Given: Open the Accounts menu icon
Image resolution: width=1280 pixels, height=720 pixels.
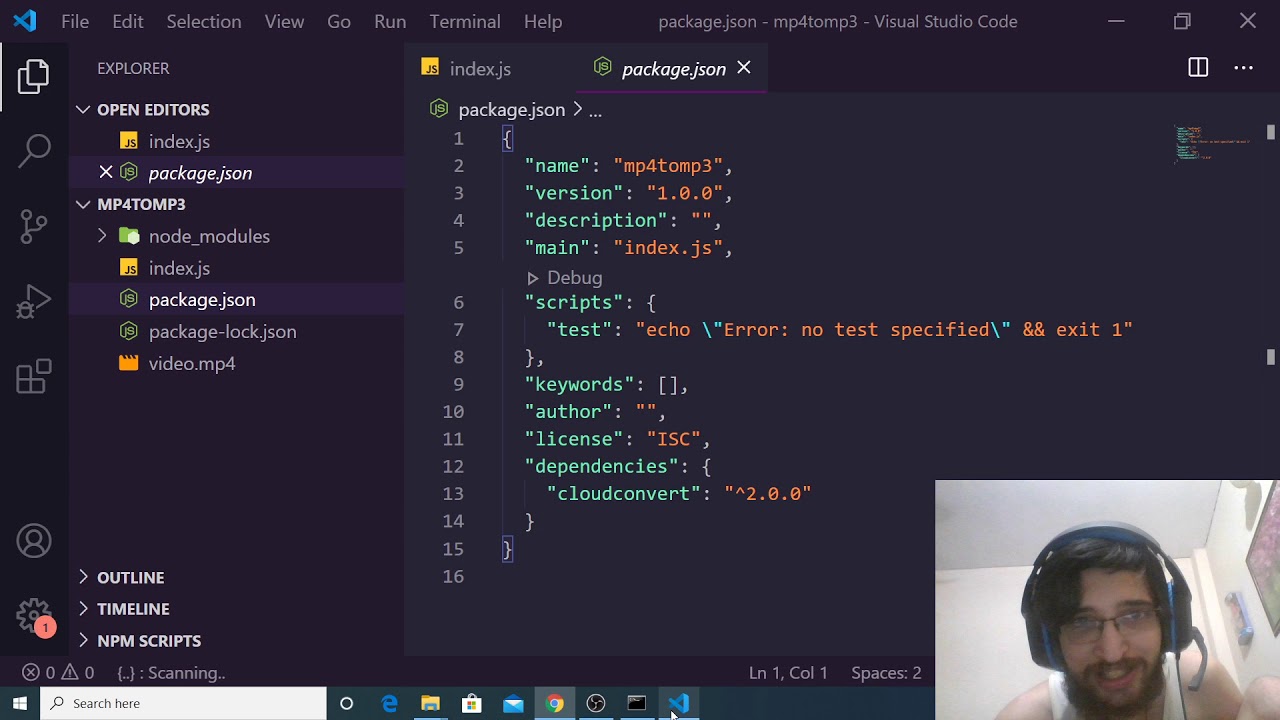Looking at the screenshot, I should (x=34, y=541).
